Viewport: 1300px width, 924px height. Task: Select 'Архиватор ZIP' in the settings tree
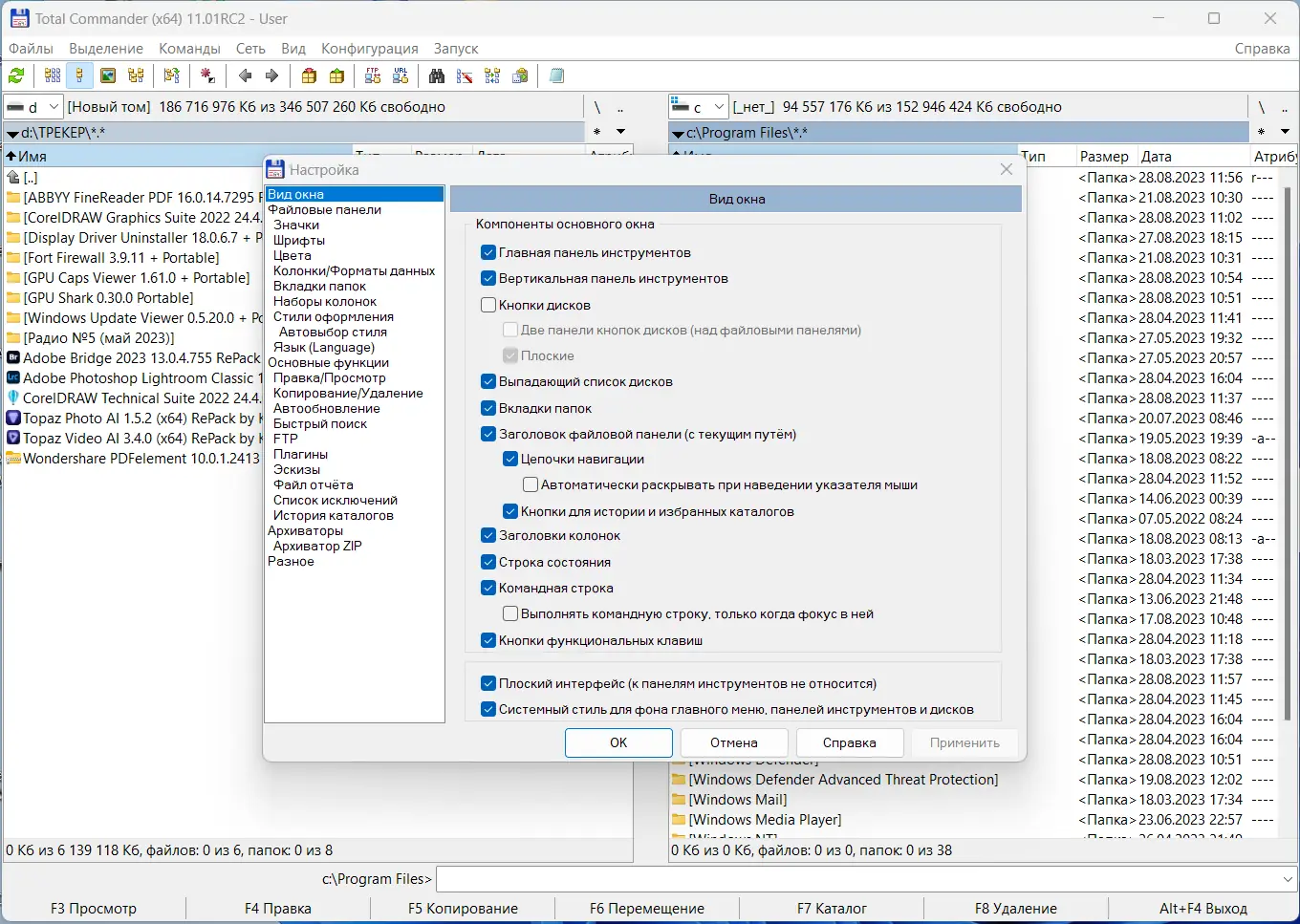pos(317,546)
